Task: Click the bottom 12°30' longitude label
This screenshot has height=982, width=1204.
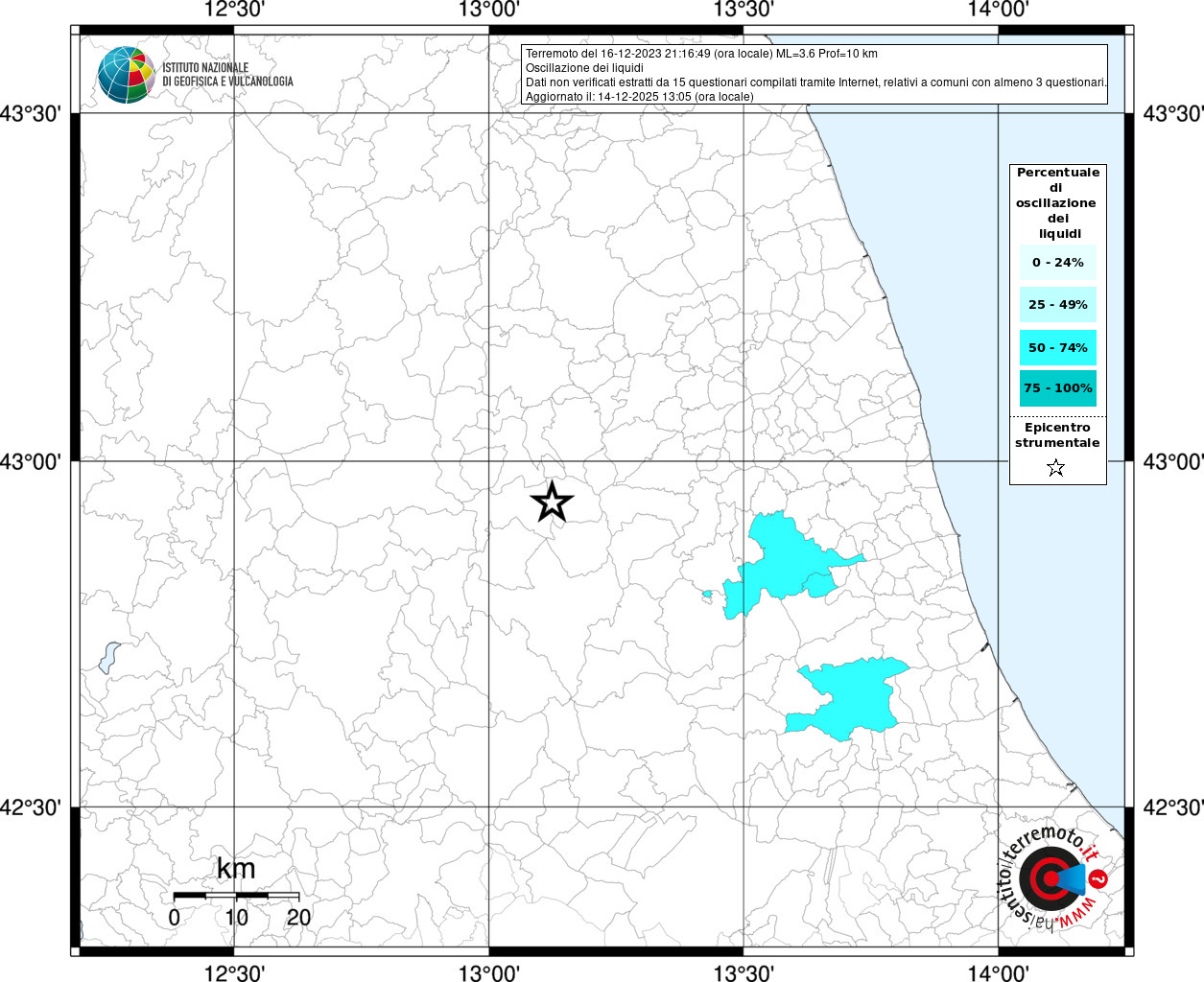Action: 235,972
